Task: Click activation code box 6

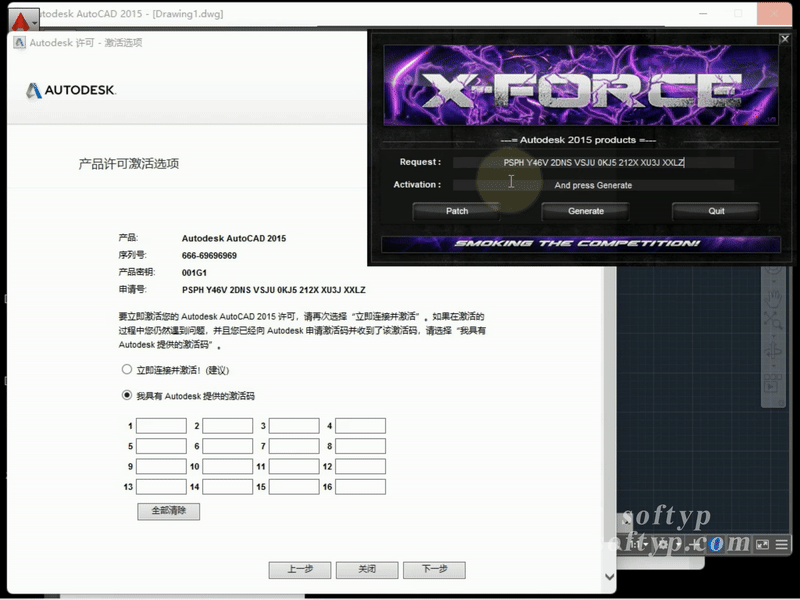Action: click(x=228, y=446)
